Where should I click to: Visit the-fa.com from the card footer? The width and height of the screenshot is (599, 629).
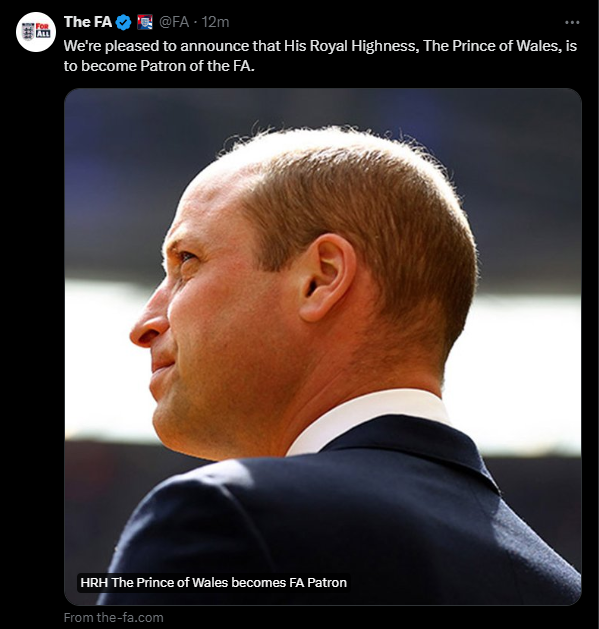114,617
